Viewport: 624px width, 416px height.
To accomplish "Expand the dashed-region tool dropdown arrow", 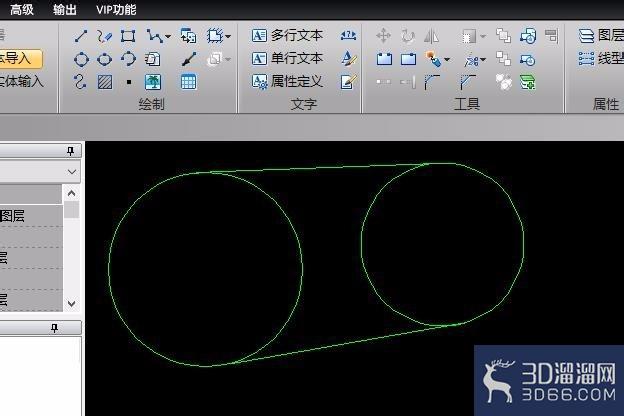I will tap(228, 37).
